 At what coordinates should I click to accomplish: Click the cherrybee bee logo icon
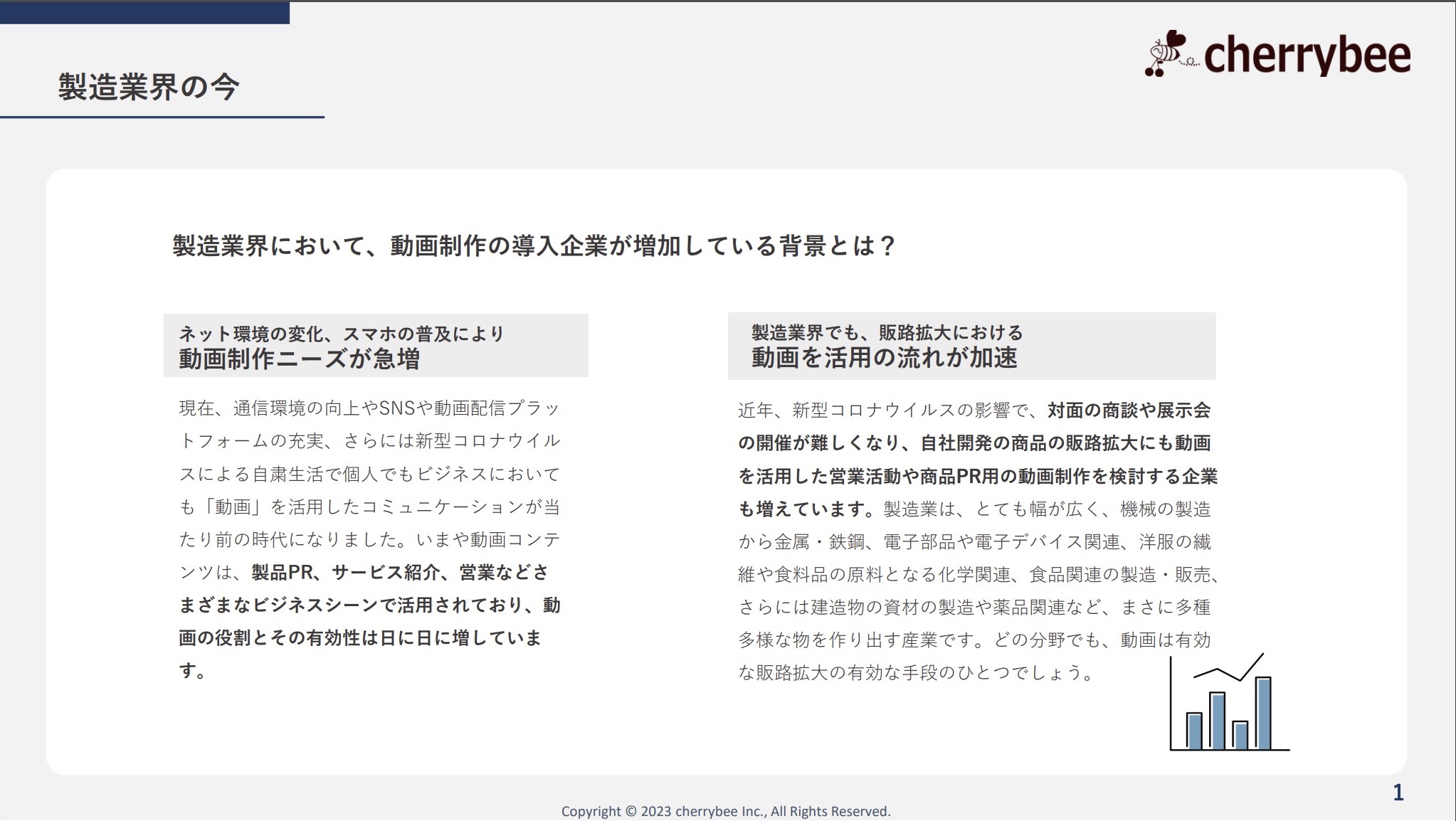pyautogui.click(x=1166, y=53)
